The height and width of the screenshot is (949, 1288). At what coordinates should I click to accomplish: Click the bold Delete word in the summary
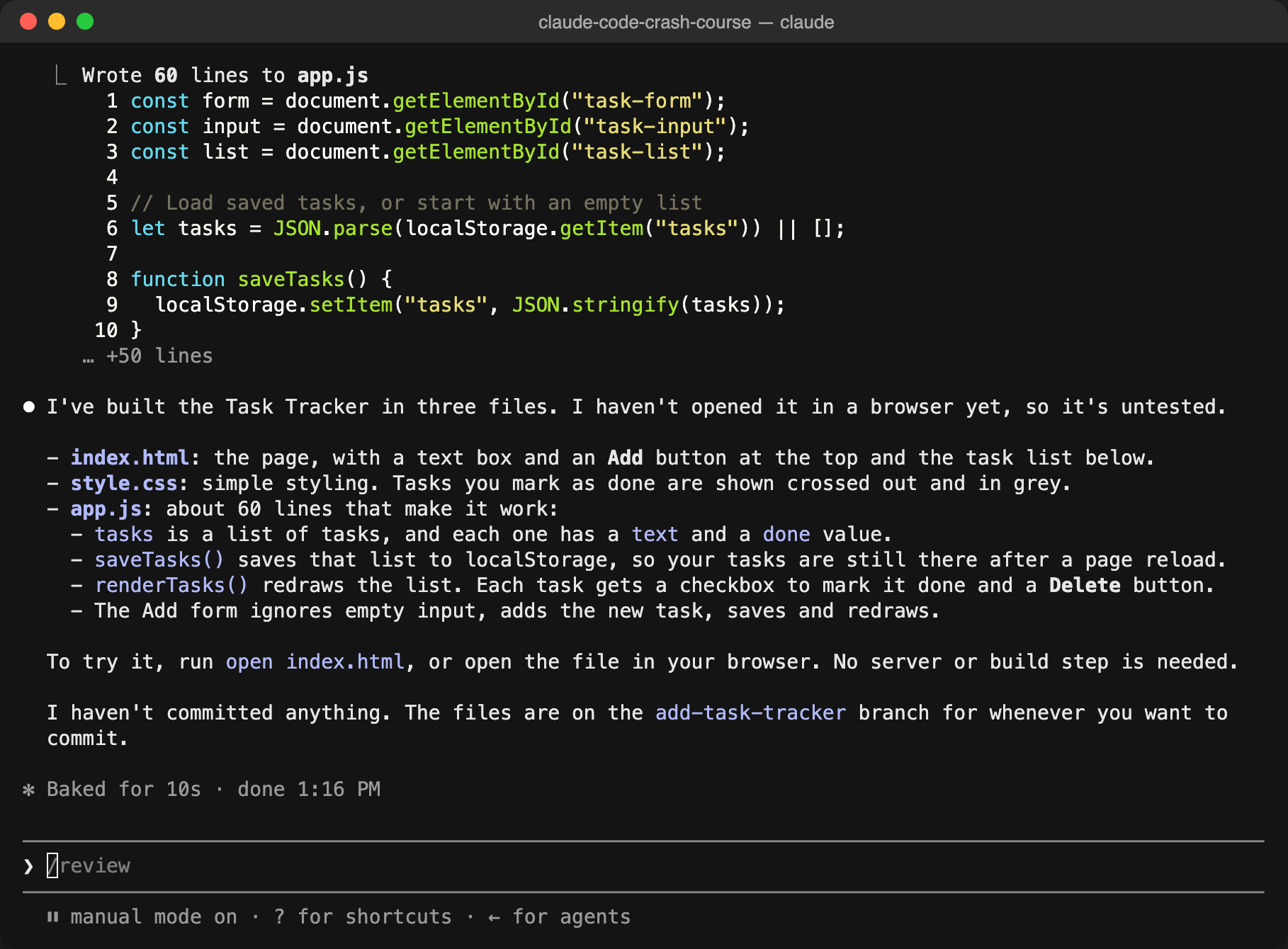point(1085,585)
